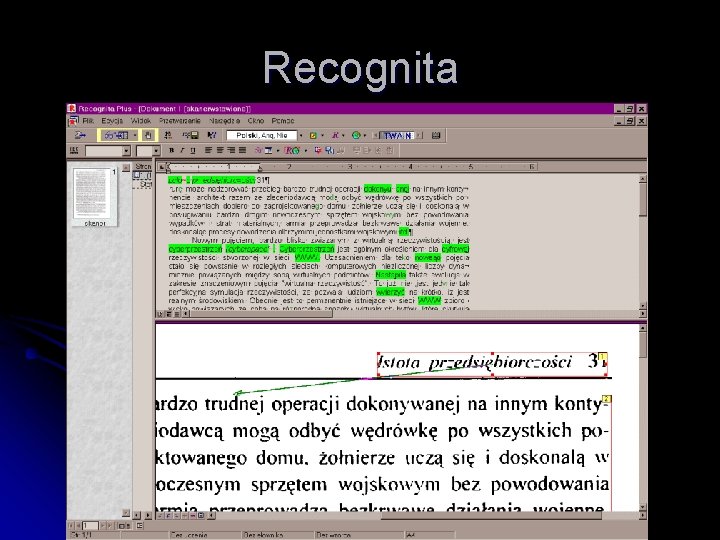Select the TWAIN scanner source field
This screenshot has width=720, height=540.
point(397,135)
